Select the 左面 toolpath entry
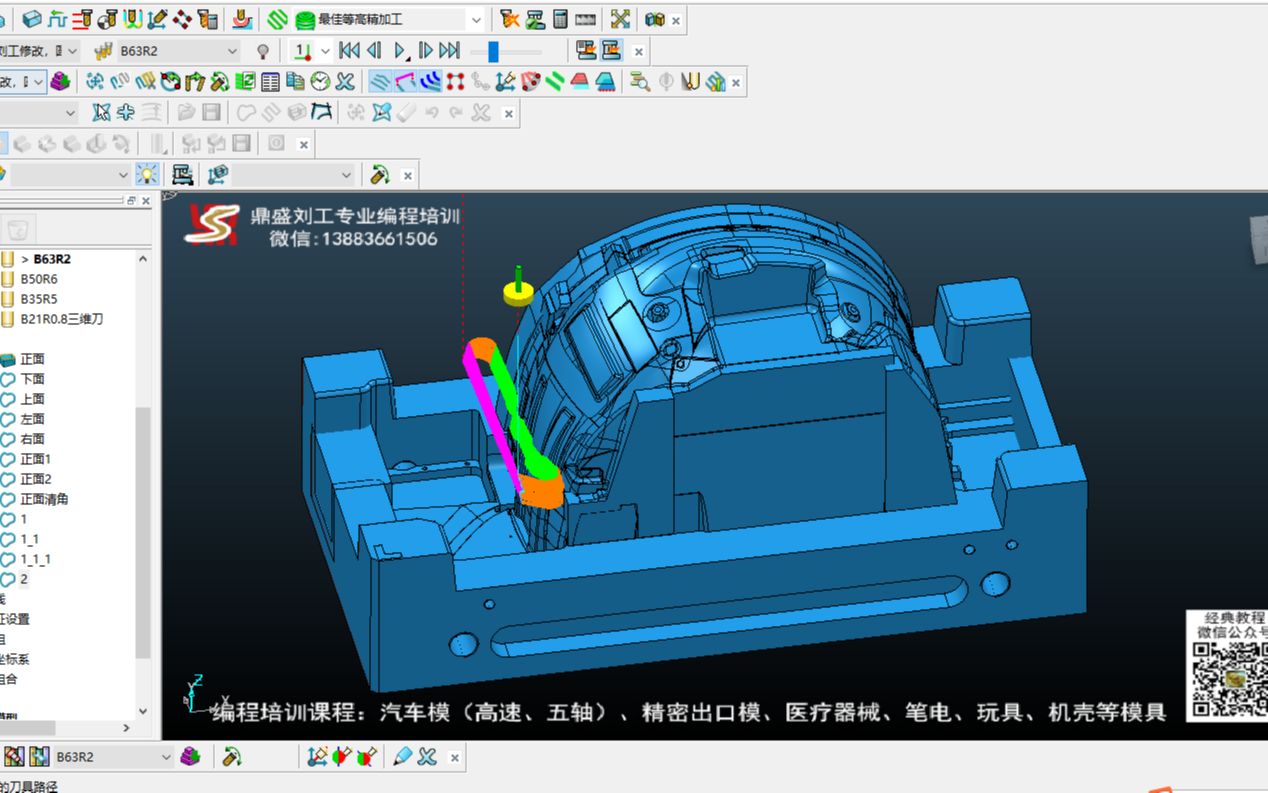 click(32, 419)
